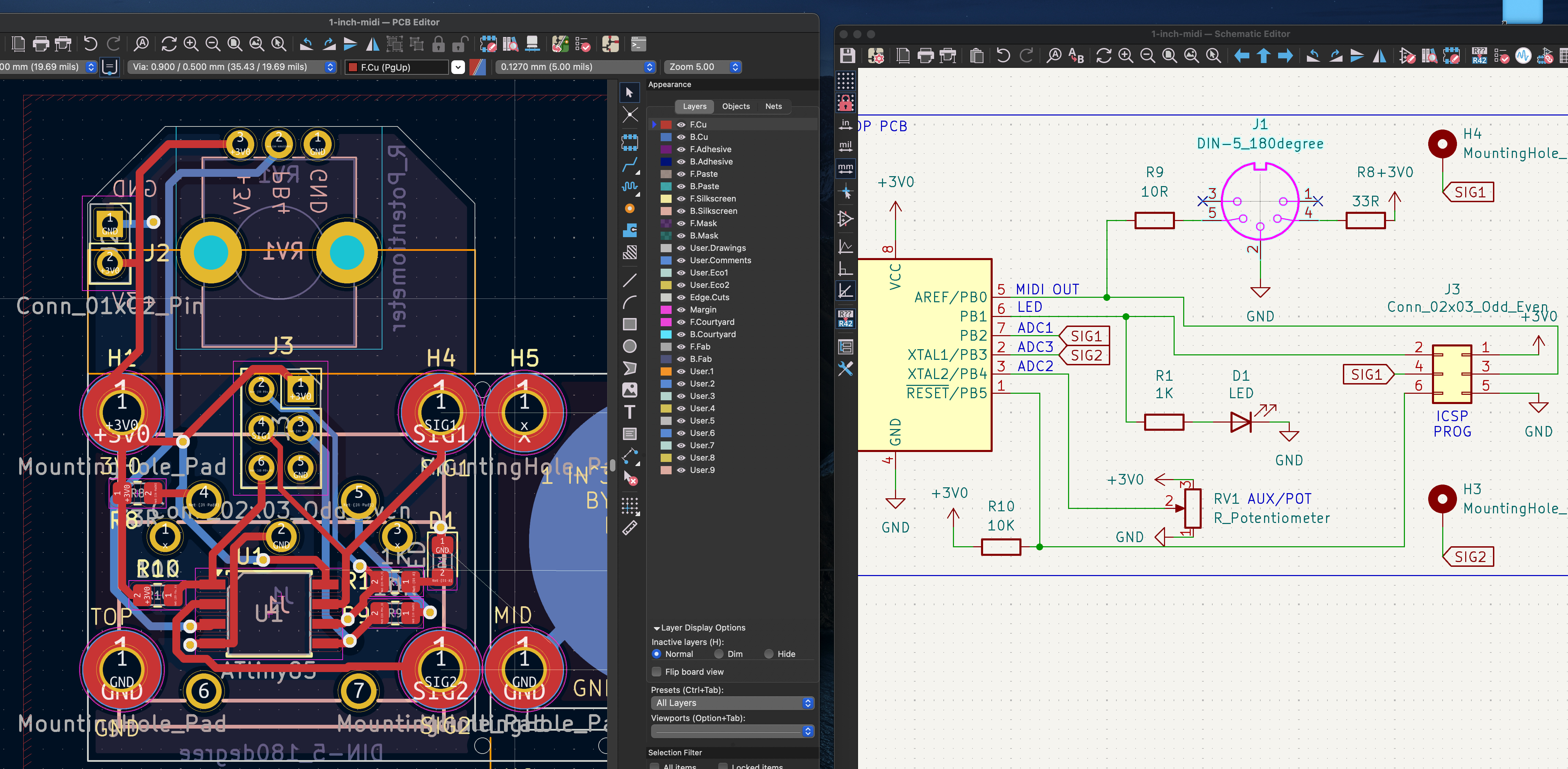
Task: Select the Draw Arc tool
Action: click(x=630, y=302)
